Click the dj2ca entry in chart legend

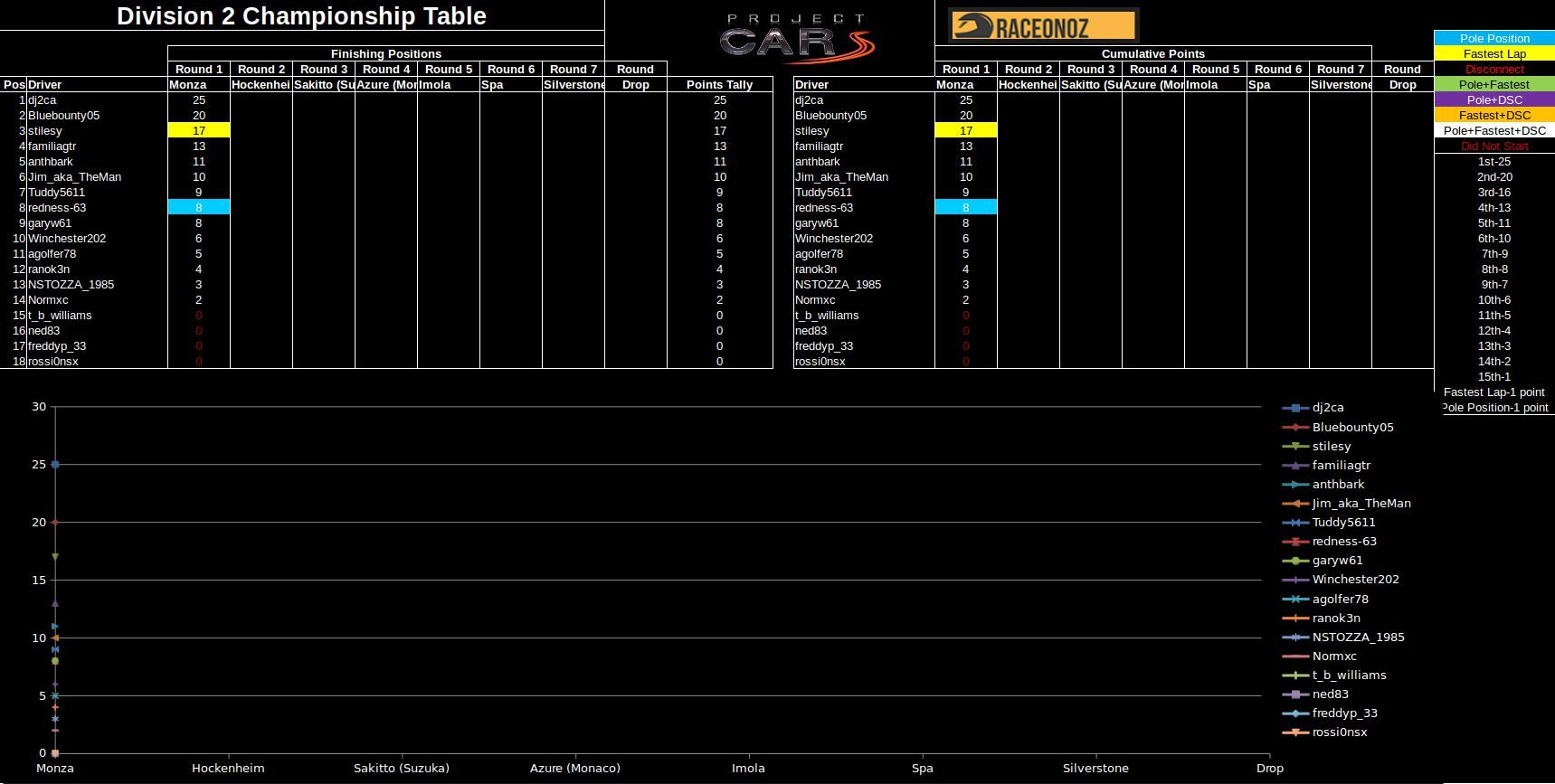coord(1313,408)
